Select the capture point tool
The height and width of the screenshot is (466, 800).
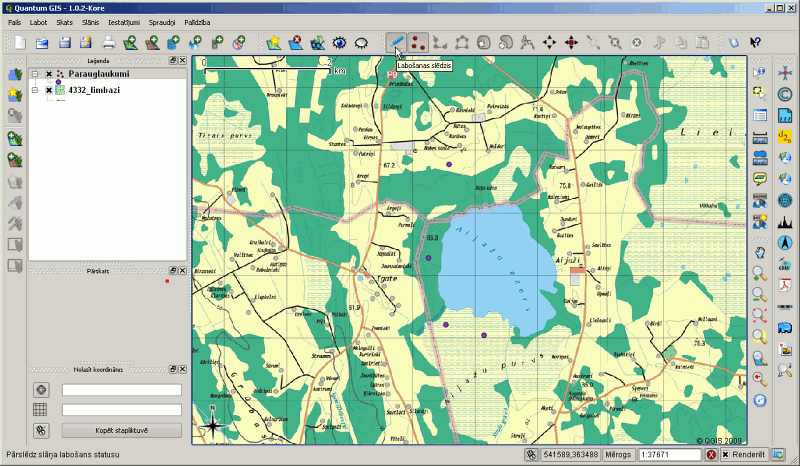(x=418, y=42)
